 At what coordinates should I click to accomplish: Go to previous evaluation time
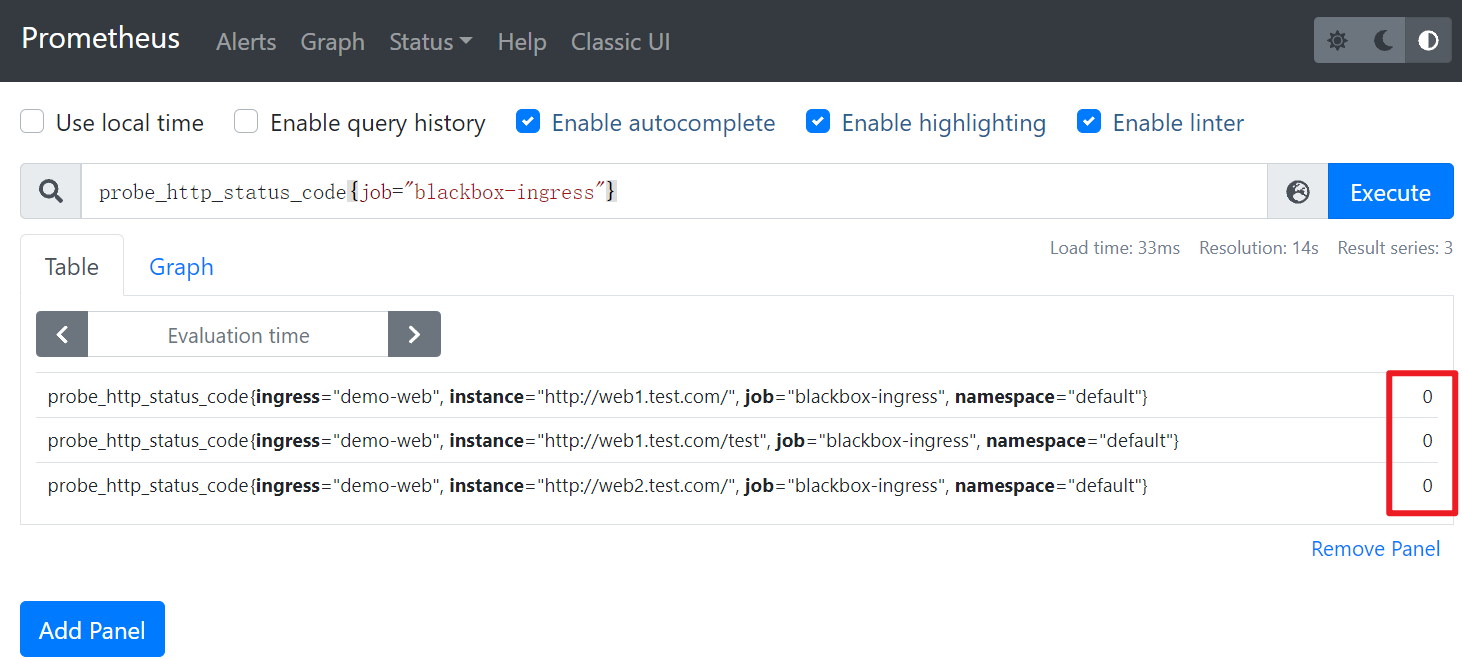click(62, 335)
